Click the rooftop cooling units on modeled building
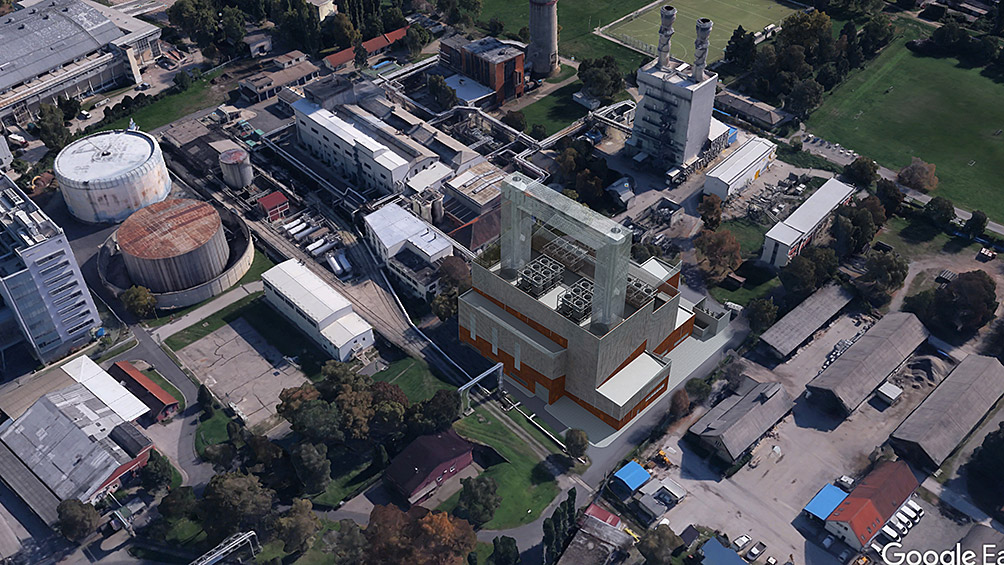The height and width of the screenshot is (565, 1004). click(560, 285)
